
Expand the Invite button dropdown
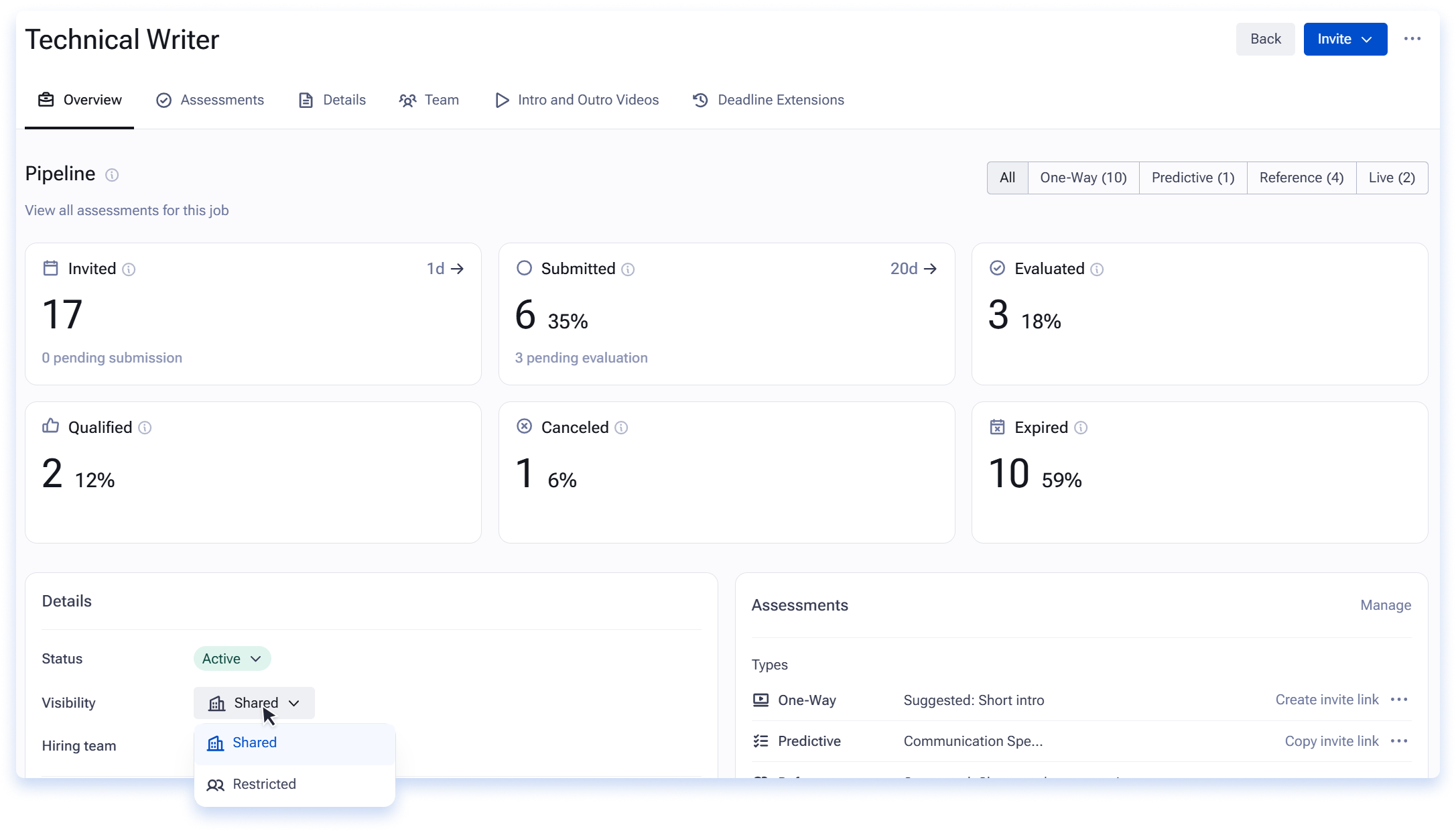pyautogui.click(x=1345, y=39)
